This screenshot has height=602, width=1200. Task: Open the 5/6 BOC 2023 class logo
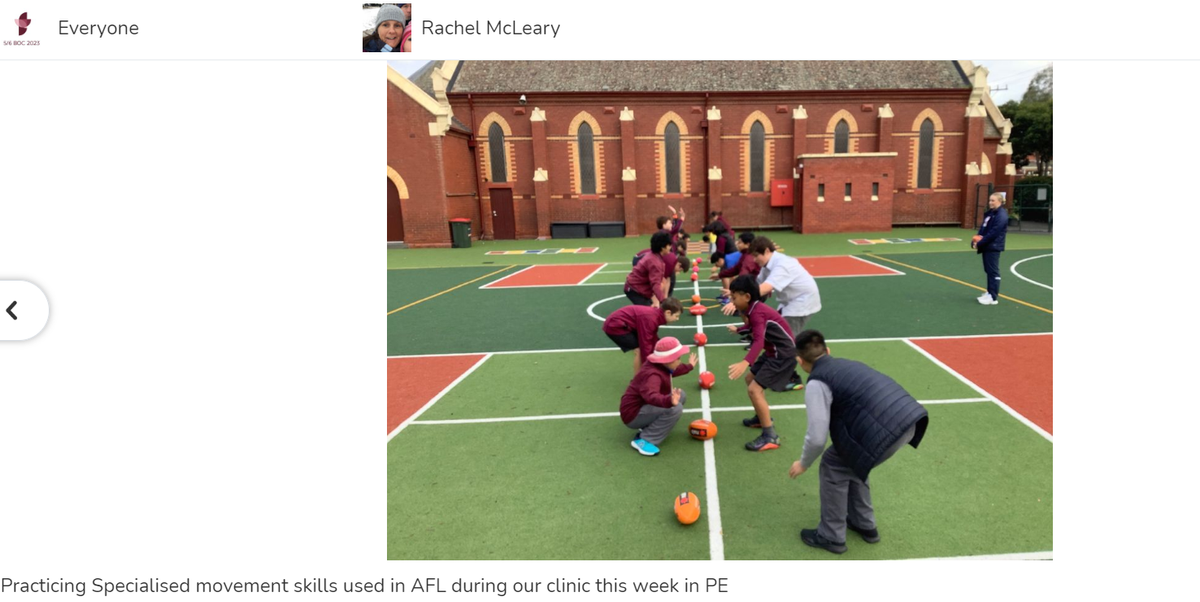click(21, 29)
